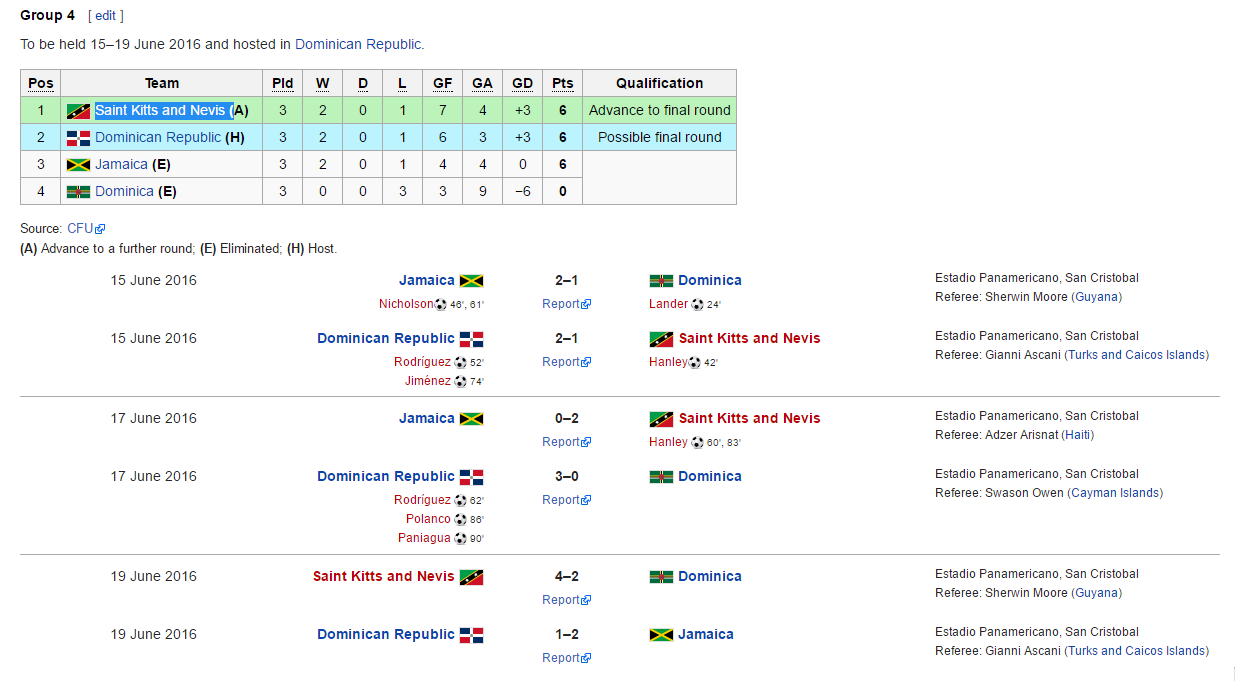This screenshot has width=1235, height=681.
Task: Click the Saint Kitts and Nevis flag in standings table
Action: click(78, 111)
